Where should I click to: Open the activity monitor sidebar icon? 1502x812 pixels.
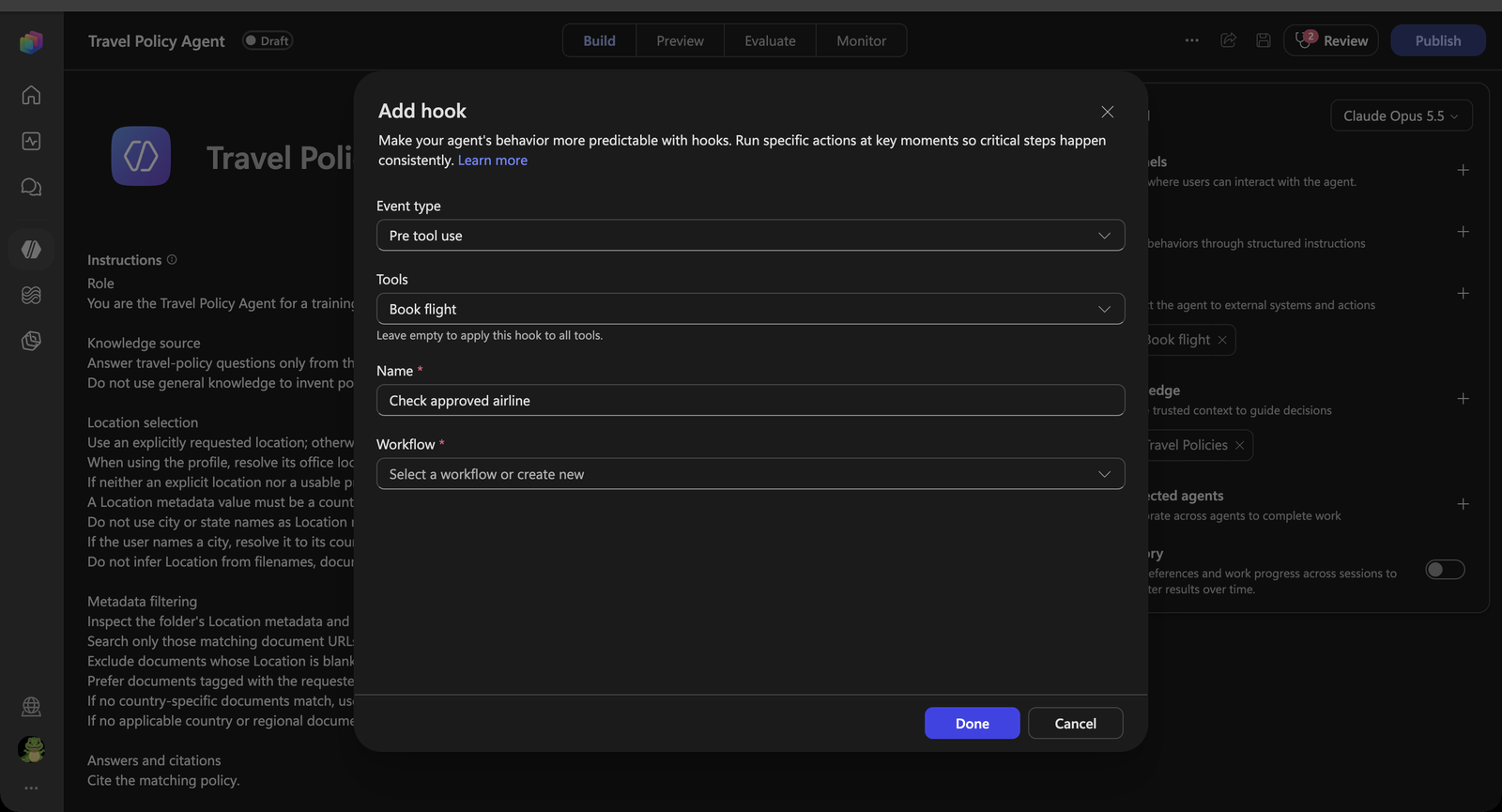[x=31, y=141]
